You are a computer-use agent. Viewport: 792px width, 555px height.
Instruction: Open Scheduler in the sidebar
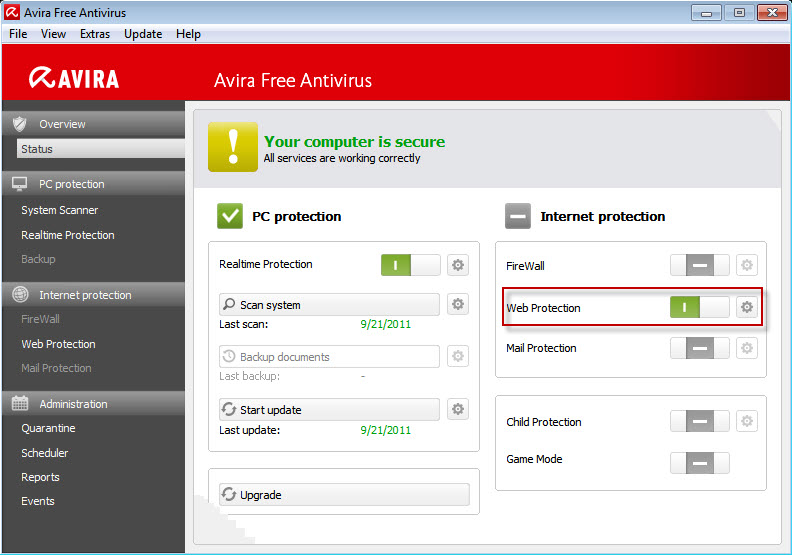[44, 453]
